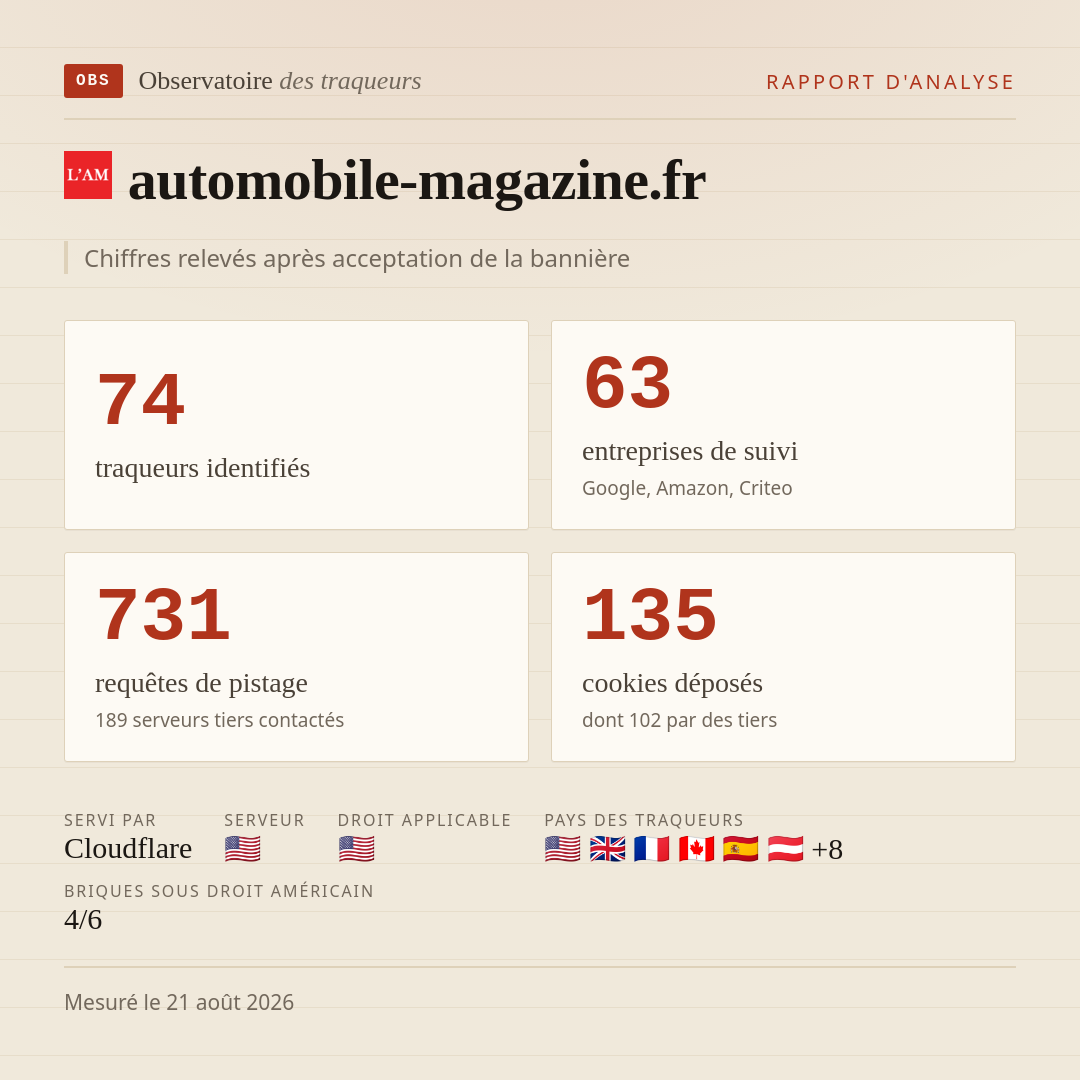The width and height of the screenshot is (1080, 1080).
Task: Select the 731 requêtes de pistage card
Action: tap(296, 657)
